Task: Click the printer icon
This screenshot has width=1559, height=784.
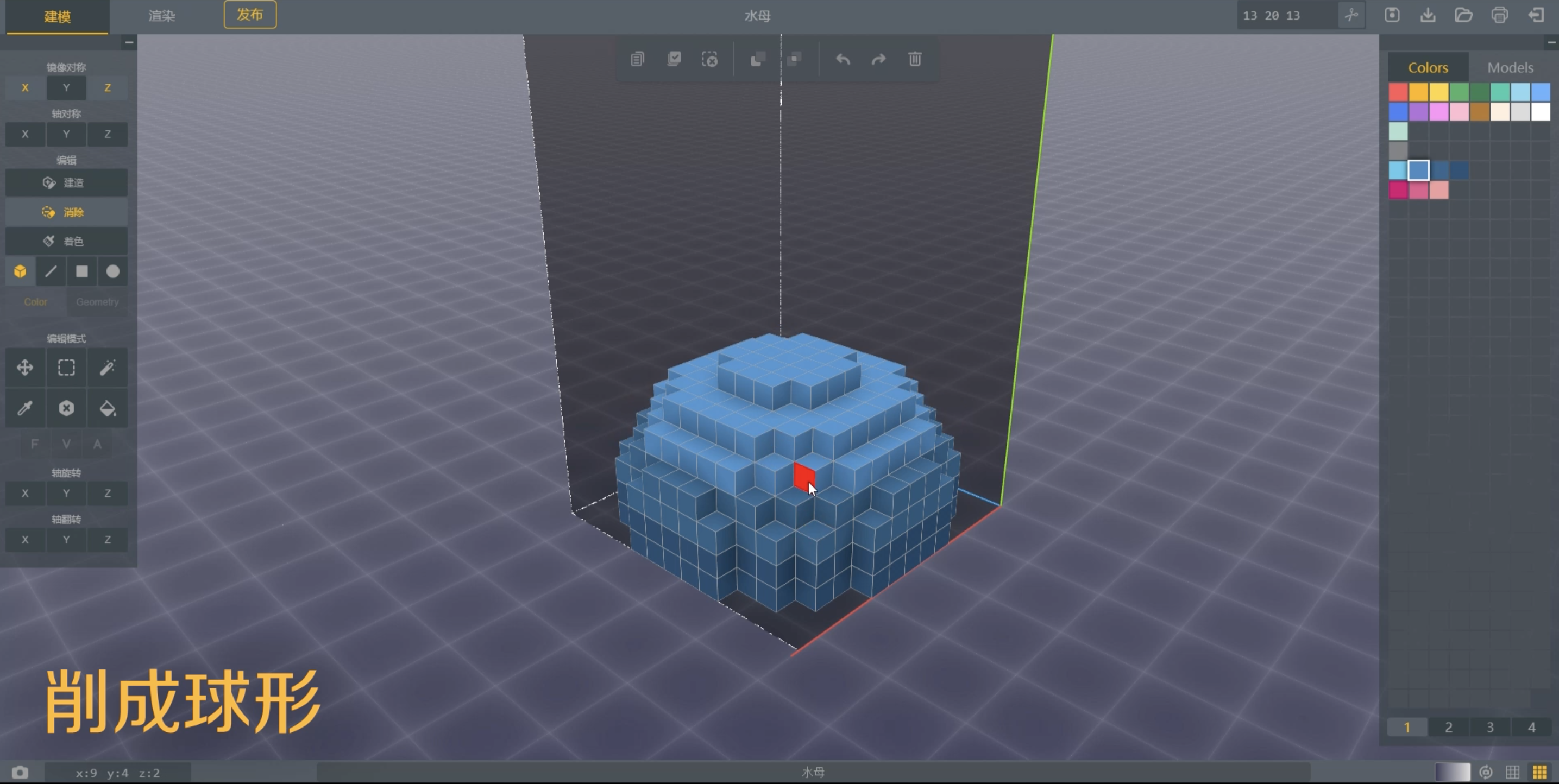Action: [1500, 15]
